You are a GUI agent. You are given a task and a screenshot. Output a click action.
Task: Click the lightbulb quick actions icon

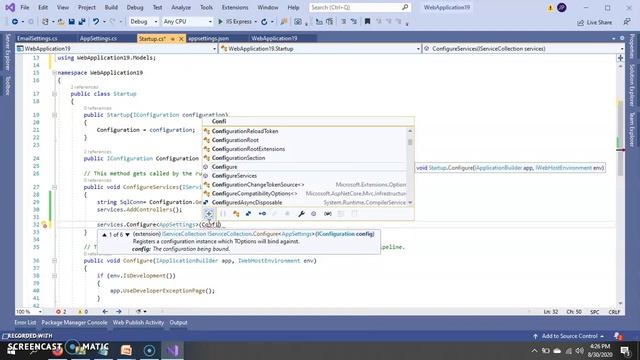pyautogui.click(x=44, y=224)
